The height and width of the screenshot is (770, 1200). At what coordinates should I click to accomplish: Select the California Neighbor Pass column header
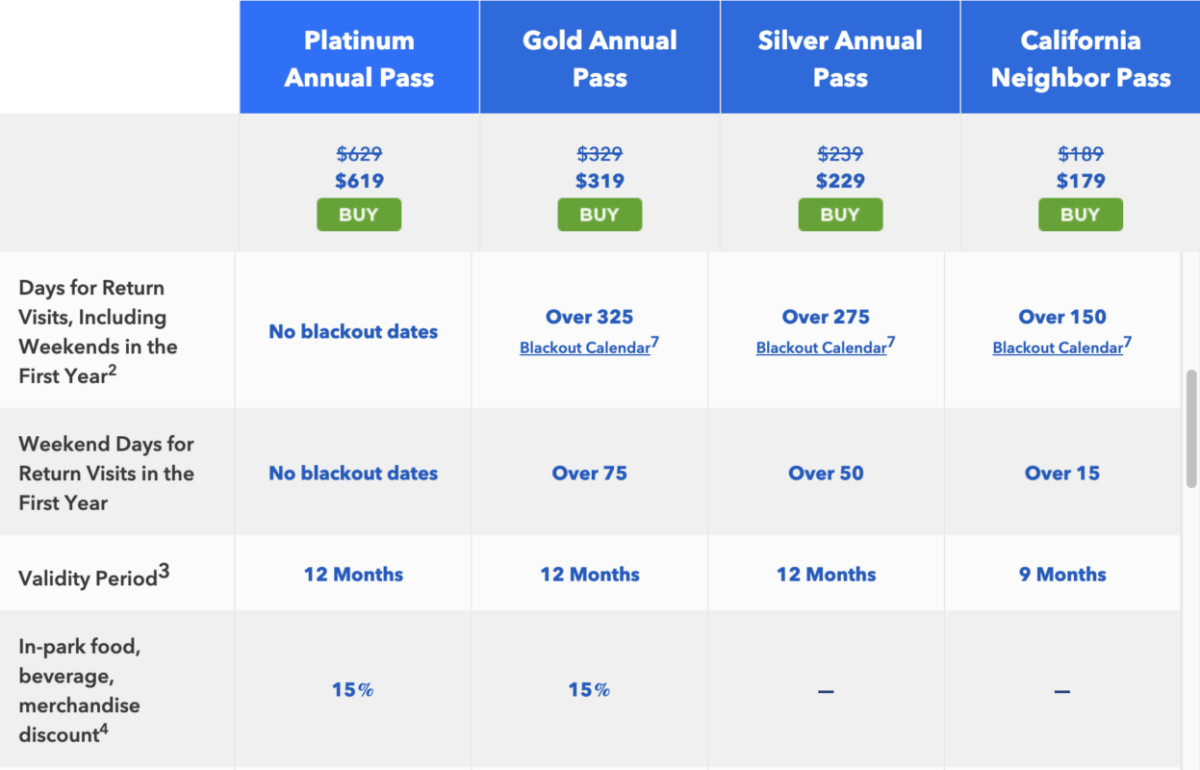coord(1080,57)
